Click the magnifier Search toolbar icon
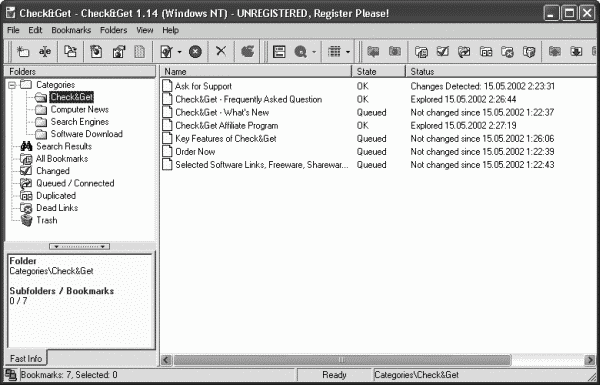The image size is (600, 385). tap(300, 52)
